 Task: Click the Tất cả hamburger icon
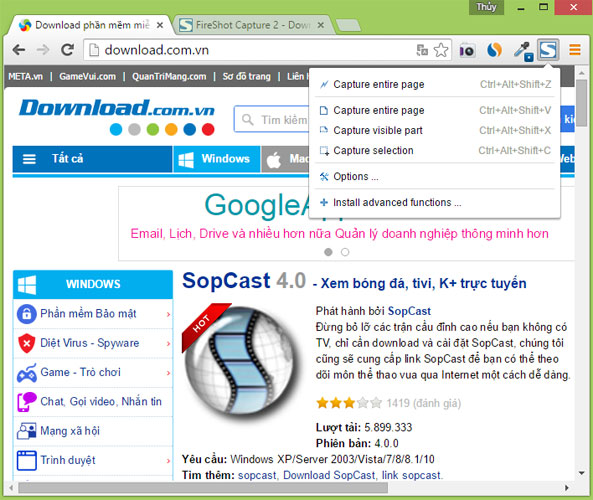pos(29,159)
